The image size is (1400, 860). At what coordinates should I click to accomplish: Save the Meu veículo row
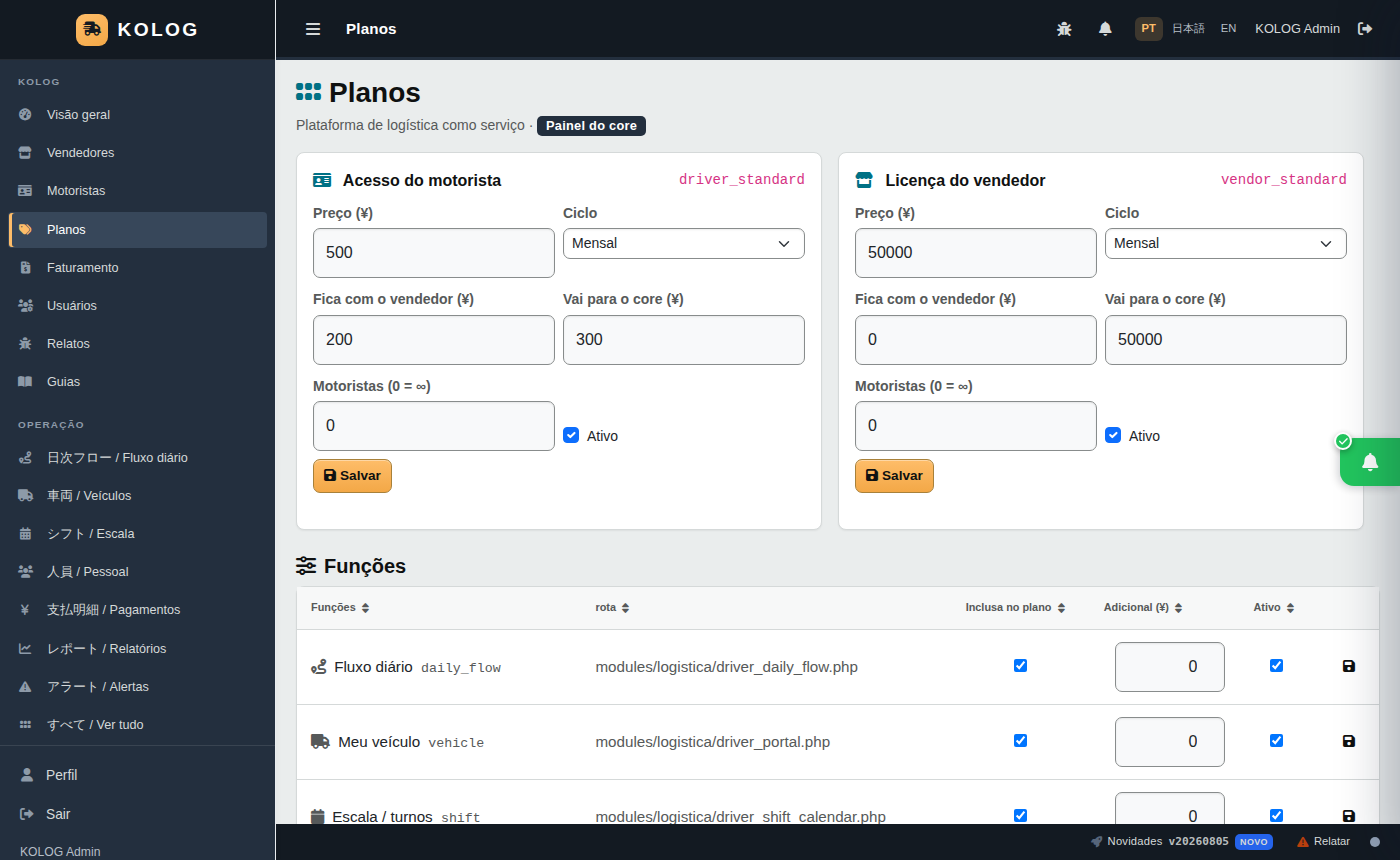point(1349,741)
